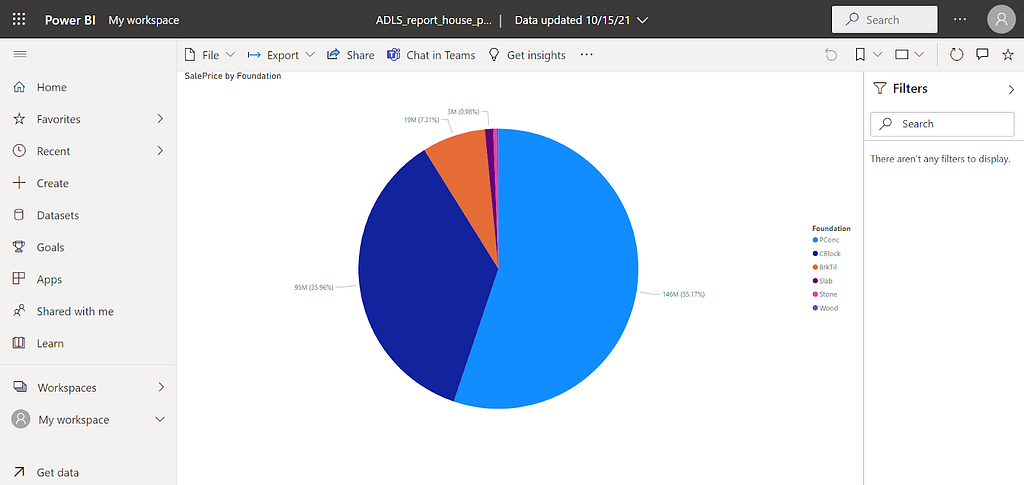
Task: Expand the My workspace dropdown chevron
Action: pyautogui.click(x=160, y=419)
